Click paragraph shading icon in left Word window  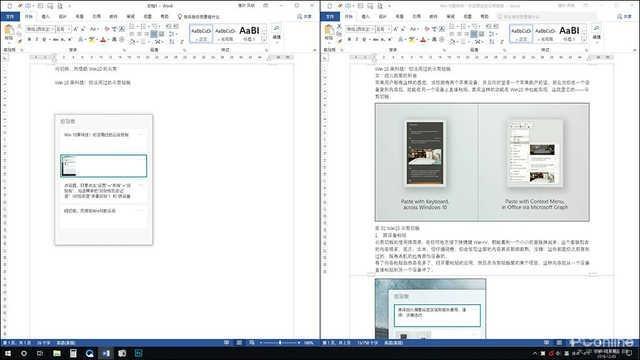click(x=132, y=42)
